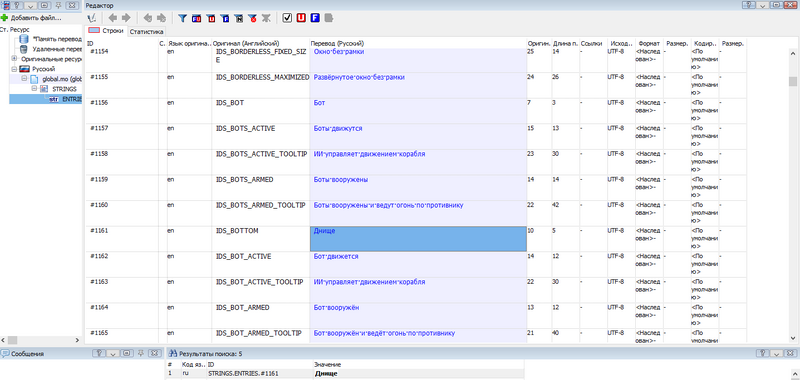Click the blue F mark fuzzy button
800x380 pixels.
point(315,18)
